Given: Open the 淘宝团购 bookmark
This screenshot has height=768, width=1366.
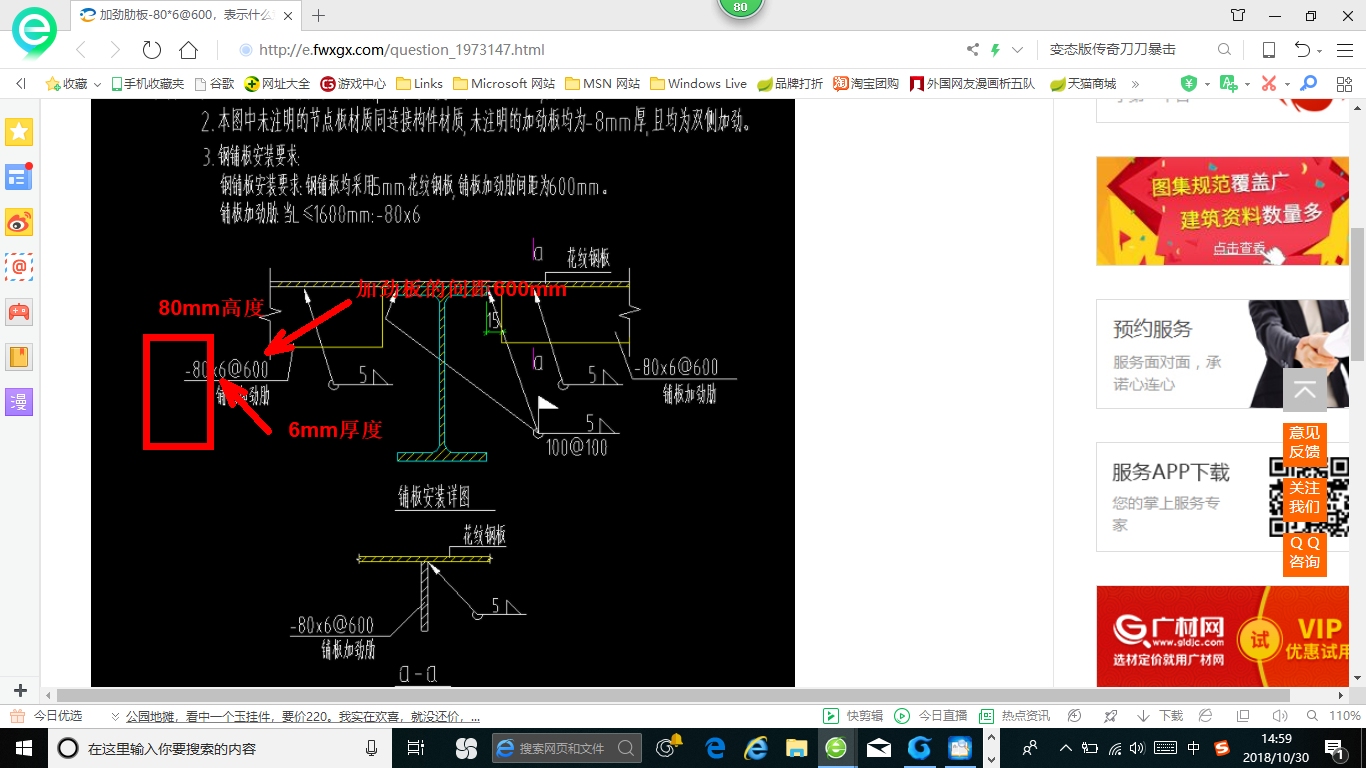Looking at the screenshot, I should click(x=866, y=84).
